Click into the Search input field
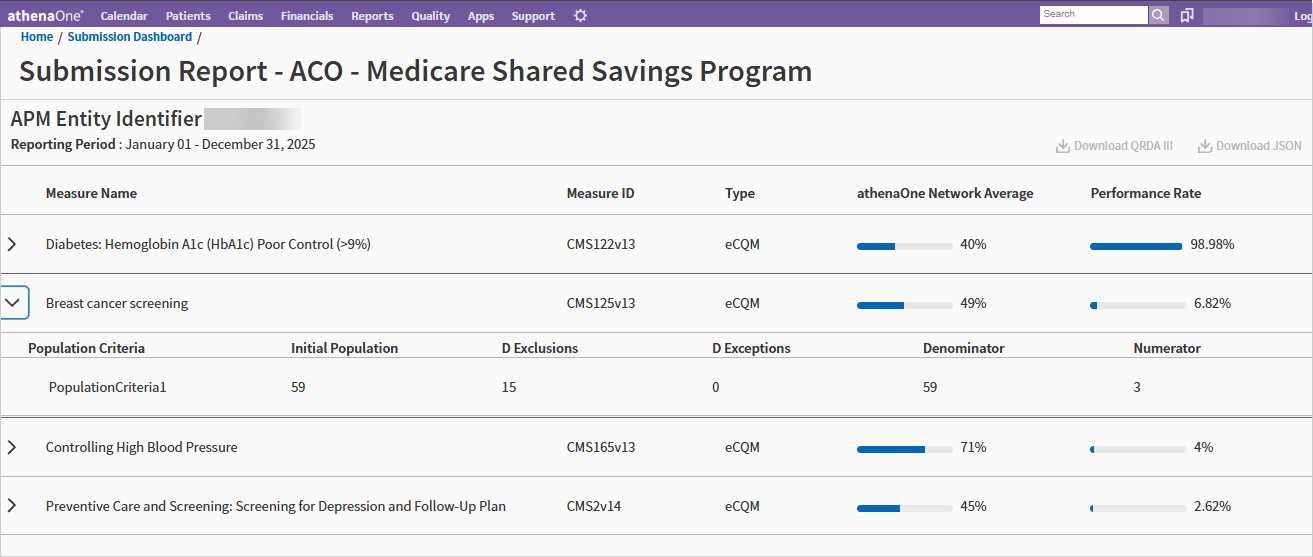 (x=1093, y=15)
